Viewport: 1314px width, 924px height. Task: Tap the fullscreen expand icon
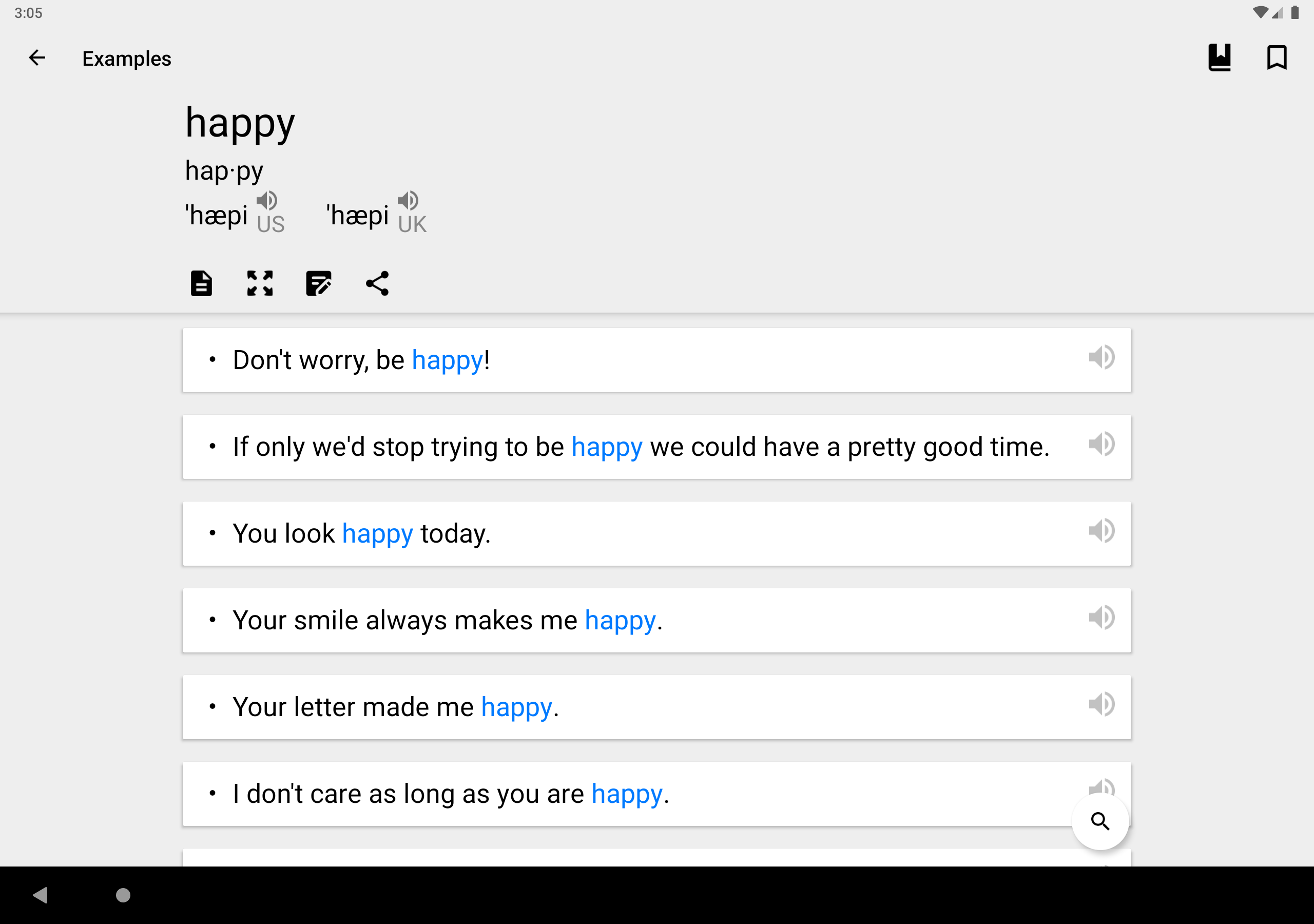[260, 283]
